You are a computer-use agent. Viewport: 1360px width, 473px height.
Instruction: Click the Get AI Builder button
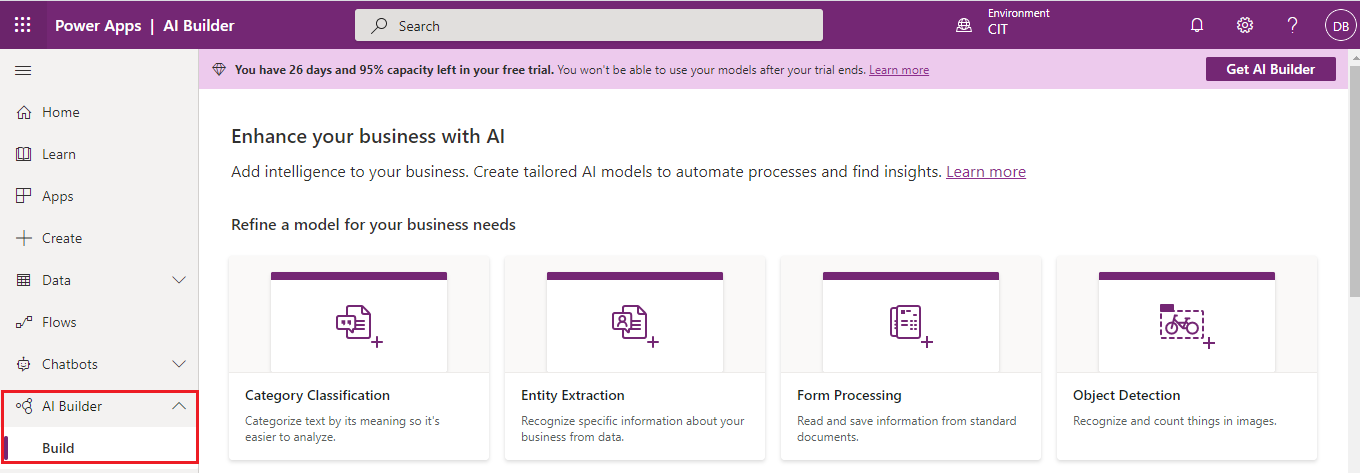(1271, 69)
